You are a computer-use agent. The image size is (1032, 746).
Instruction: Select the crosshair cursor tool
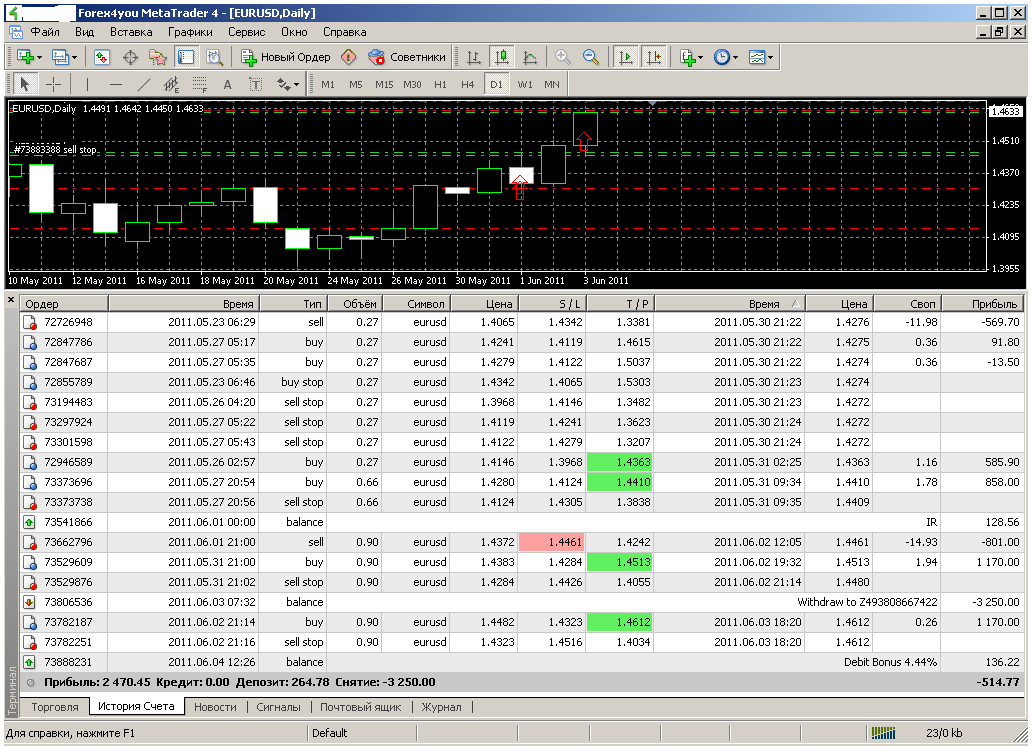click(x=53, y=84)
